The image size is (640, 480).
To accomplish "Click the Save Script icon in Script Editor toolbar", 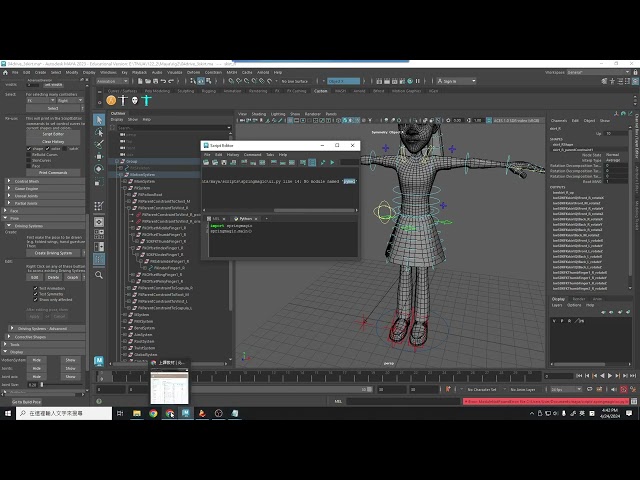I will [224, 162].
